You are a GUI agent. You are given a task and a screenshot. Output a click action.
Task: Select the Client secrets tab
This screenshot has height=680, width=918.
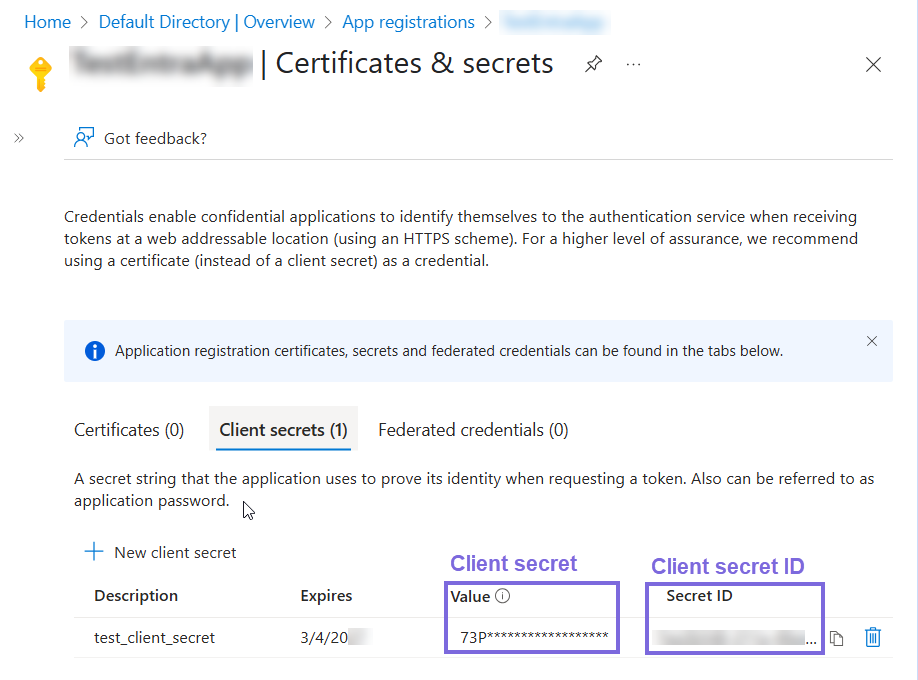283,429
